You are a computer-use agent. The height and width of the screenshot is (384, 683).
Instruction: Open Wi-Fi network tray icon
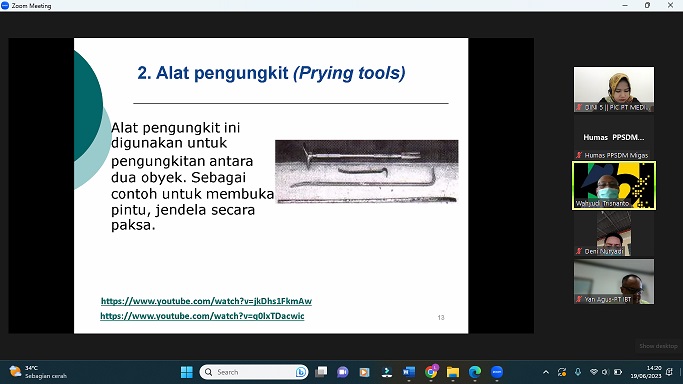593,372
